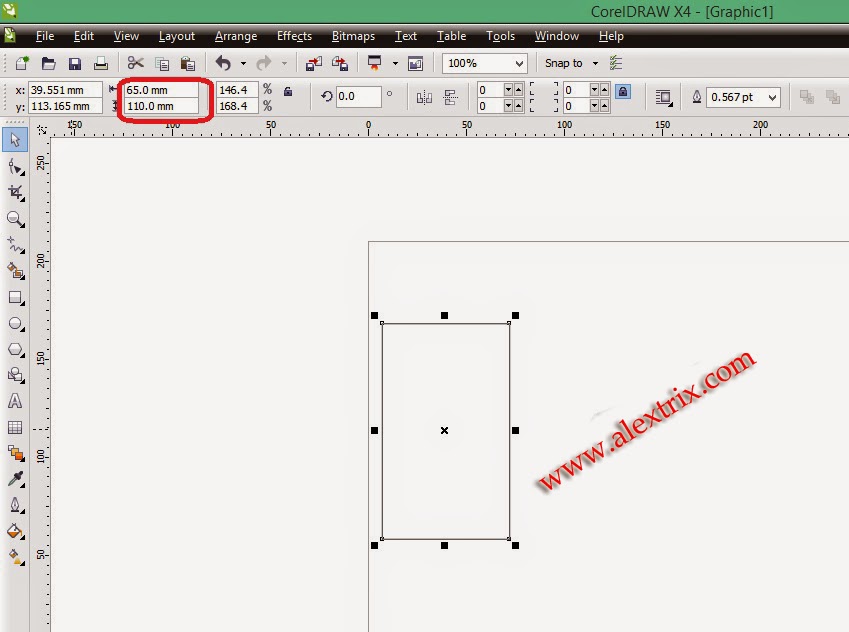This screenshot has width=849, height=632.
Task: Open a file with folder icon
Action: [x=49, y=63]
